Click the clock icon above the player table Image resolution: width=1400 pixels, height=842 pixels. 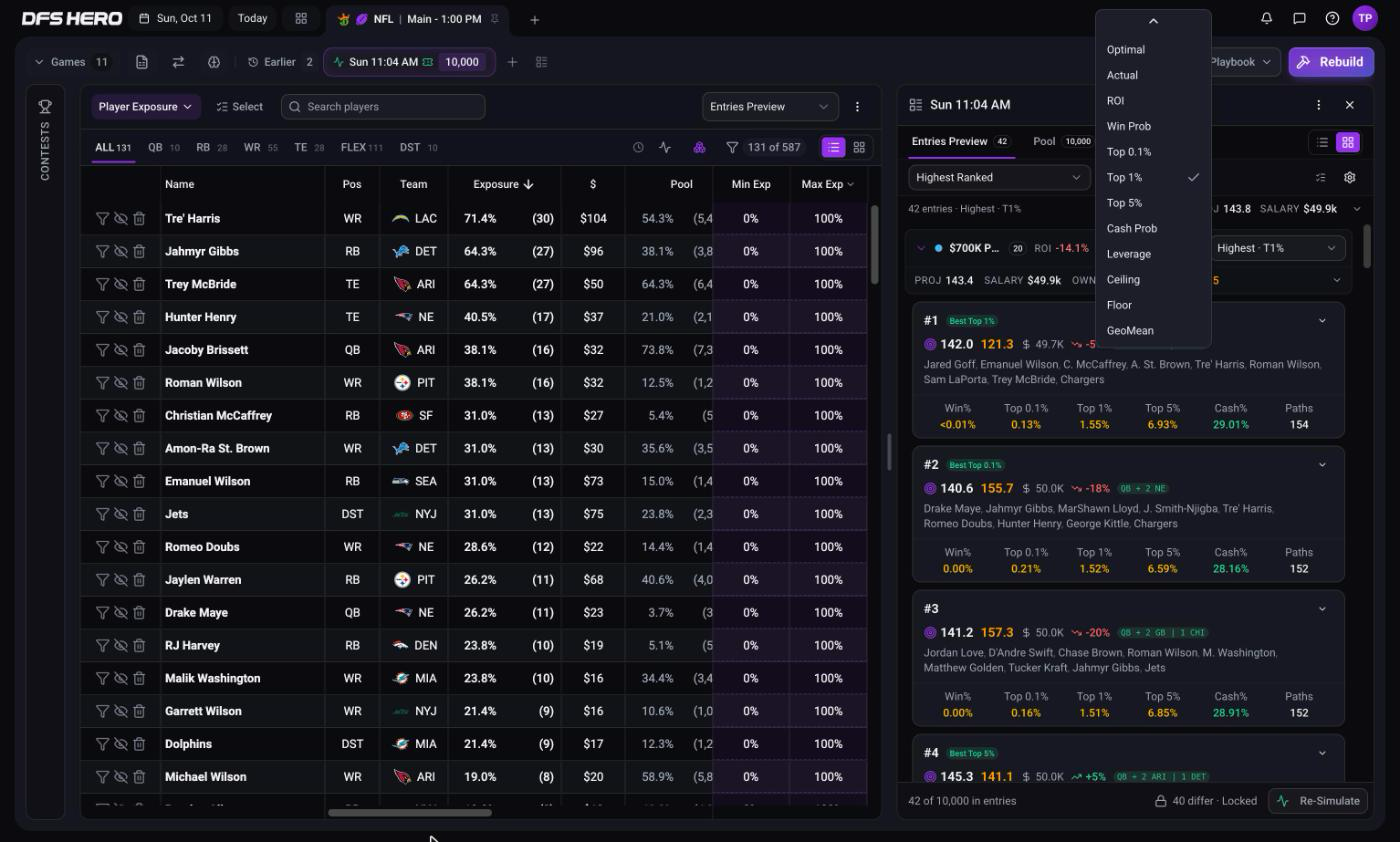pos(638,147)
